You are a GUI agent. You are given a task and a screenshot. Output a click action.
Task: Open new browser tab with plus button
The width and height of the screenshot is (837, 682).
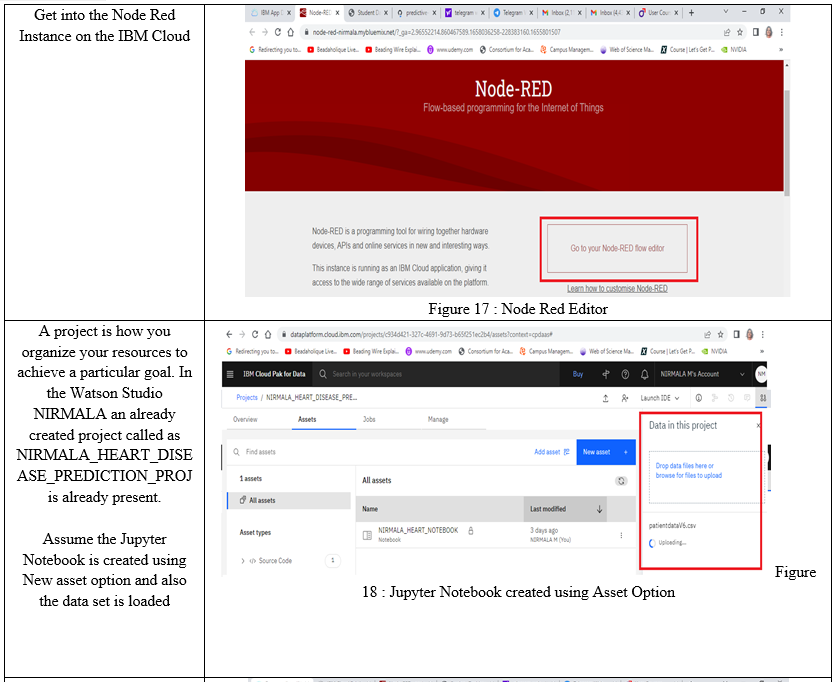(x=691, y=12)
